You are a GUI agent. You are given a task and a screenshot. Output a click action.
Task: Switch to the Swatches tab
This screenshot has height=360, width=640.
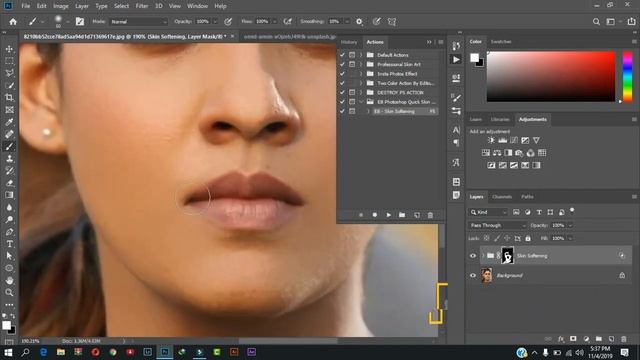pyautogui.click(x=501, y=42)
